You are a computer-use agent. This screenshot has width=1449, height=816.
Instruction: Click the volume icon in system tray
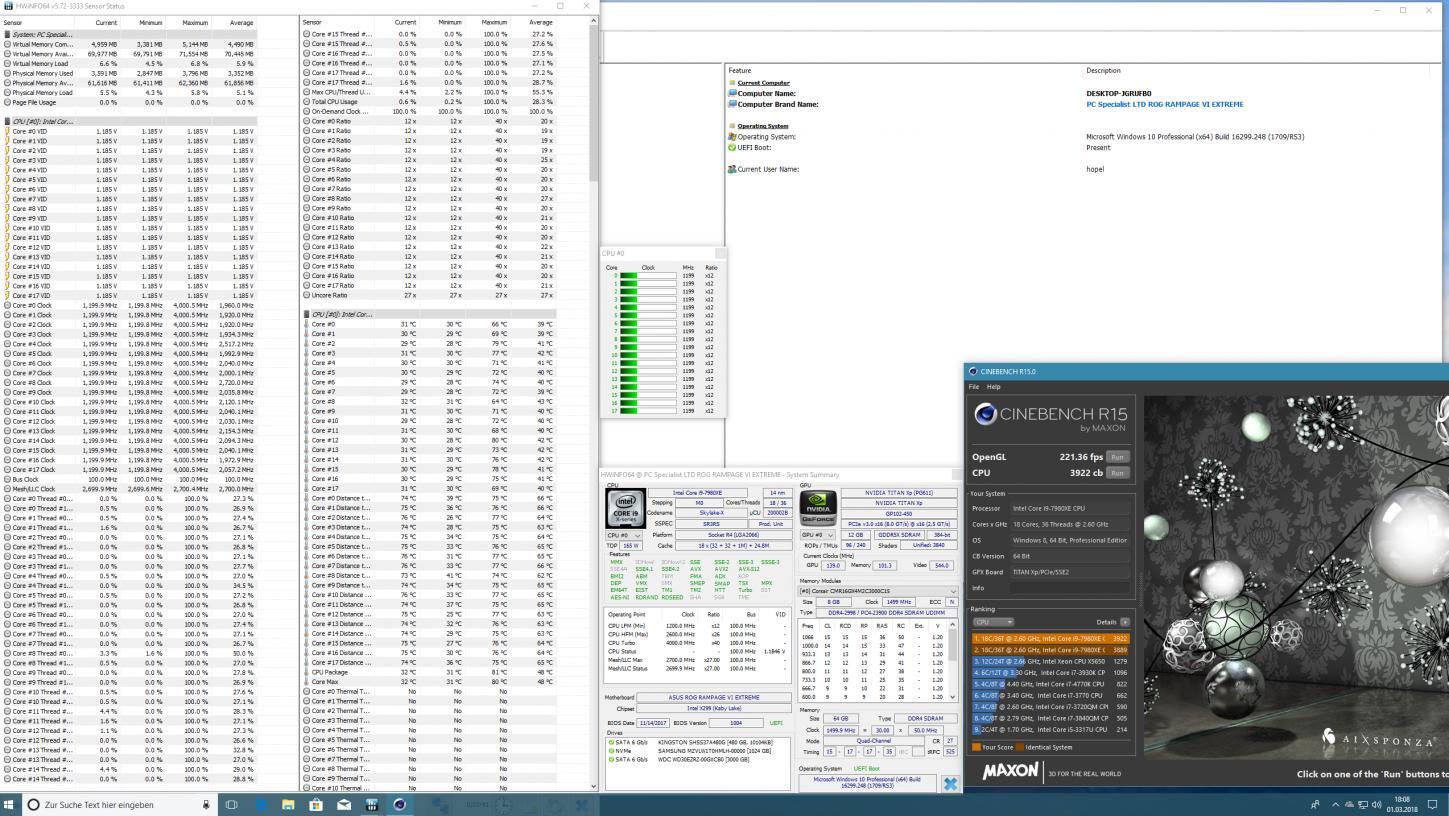(1376, 804)
